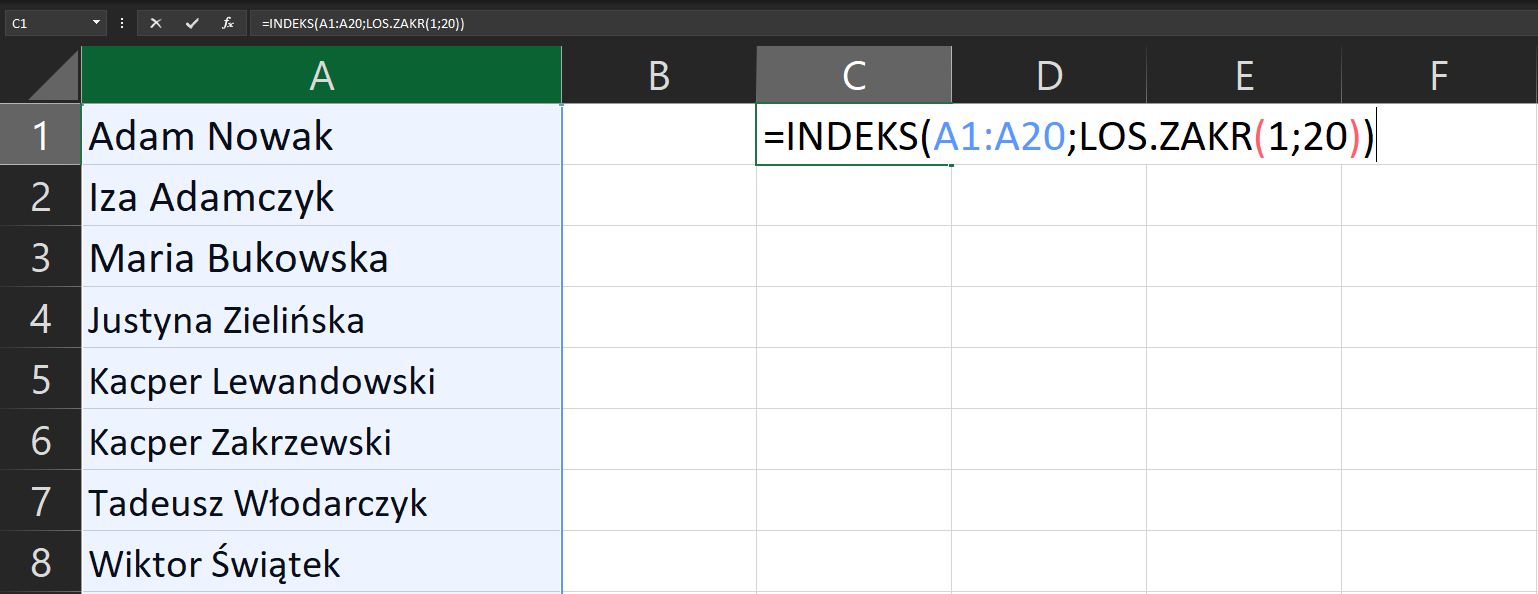Select the column D header
The height and width of the screenshot is (594, 1538).
(1048, 74)
